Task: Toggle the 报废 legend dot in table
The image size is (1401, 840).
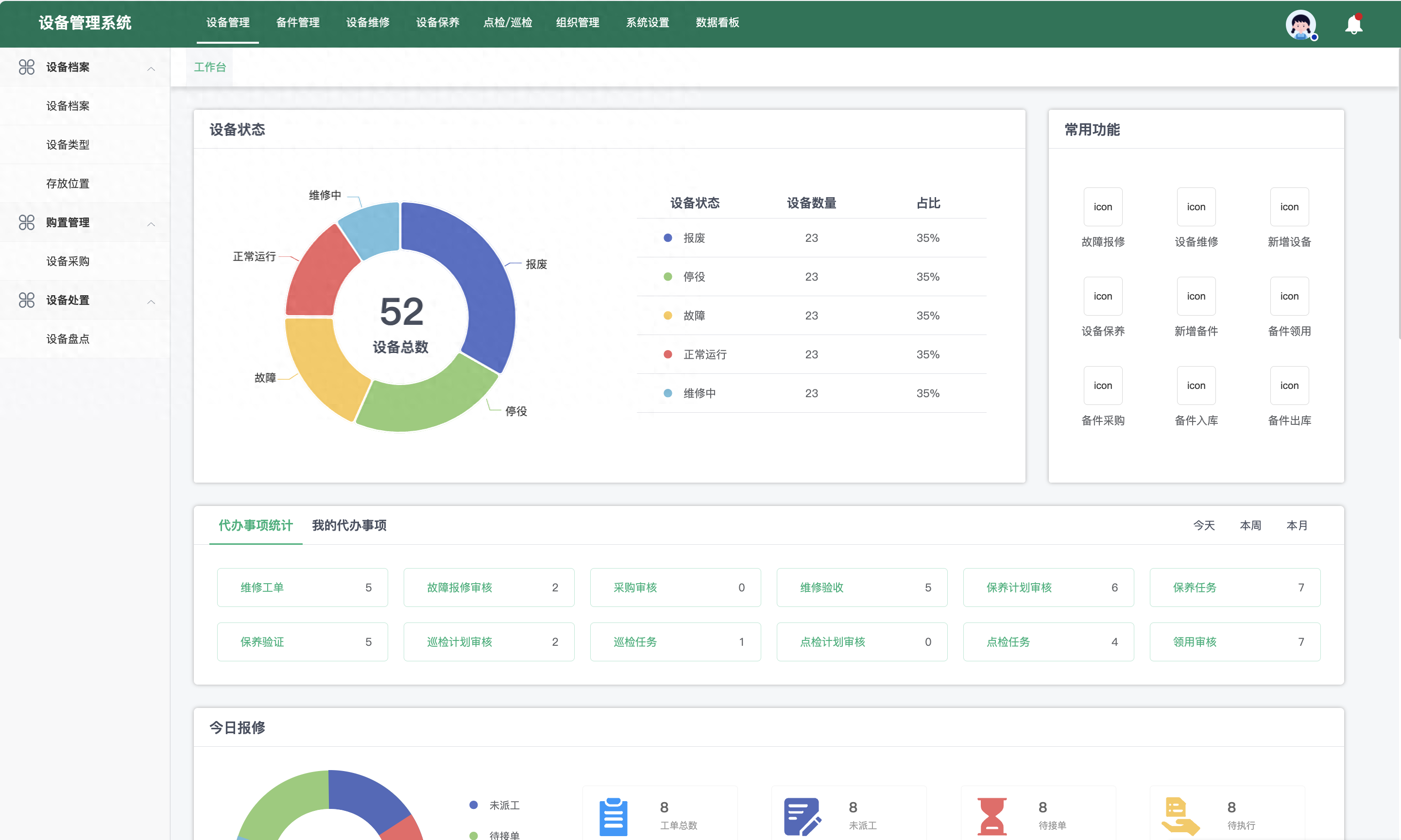Action: (667, 238)
